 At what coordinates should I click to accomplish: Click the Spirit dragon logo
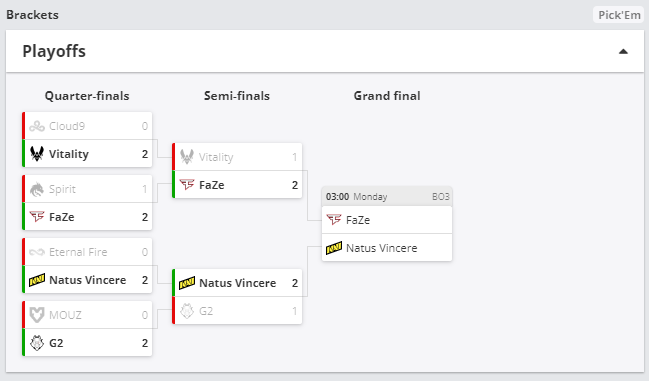click(x=37, y=189)
